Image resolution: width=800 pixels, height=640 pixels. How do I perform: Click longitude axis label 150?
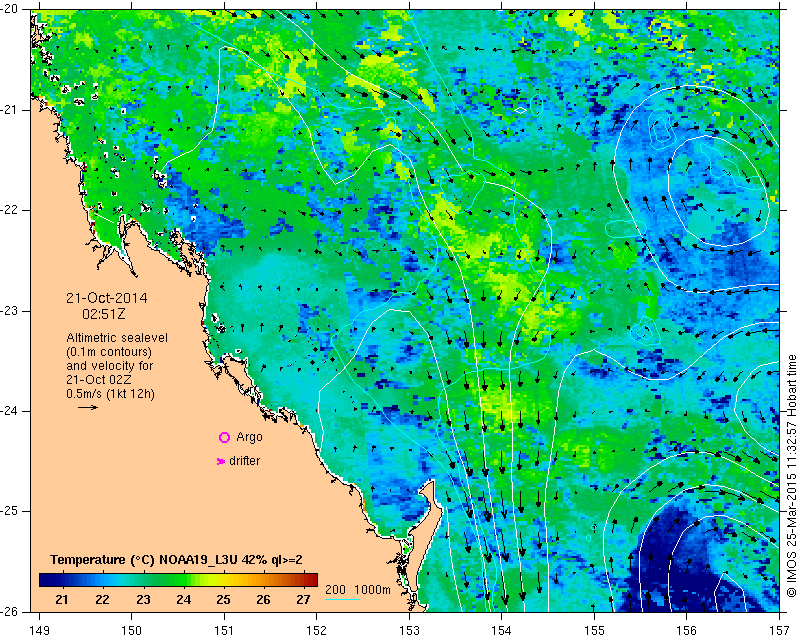click(132, 631)
